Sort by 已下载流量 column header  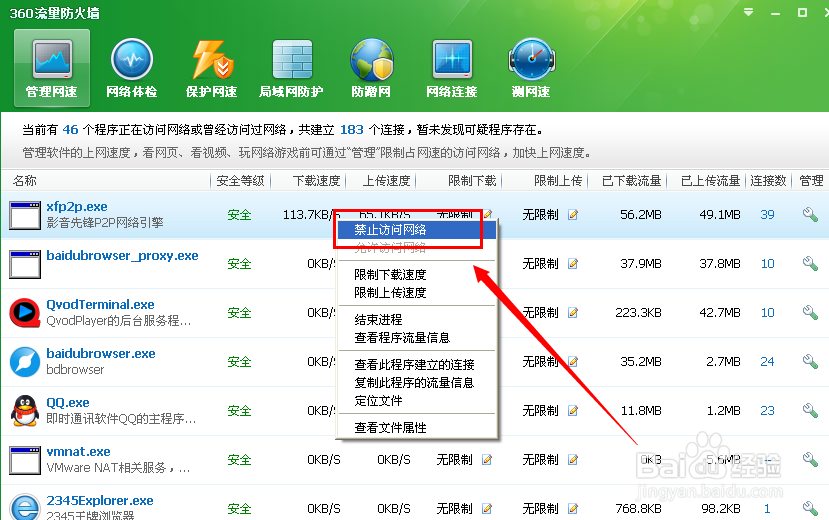[x=632, y=181]
